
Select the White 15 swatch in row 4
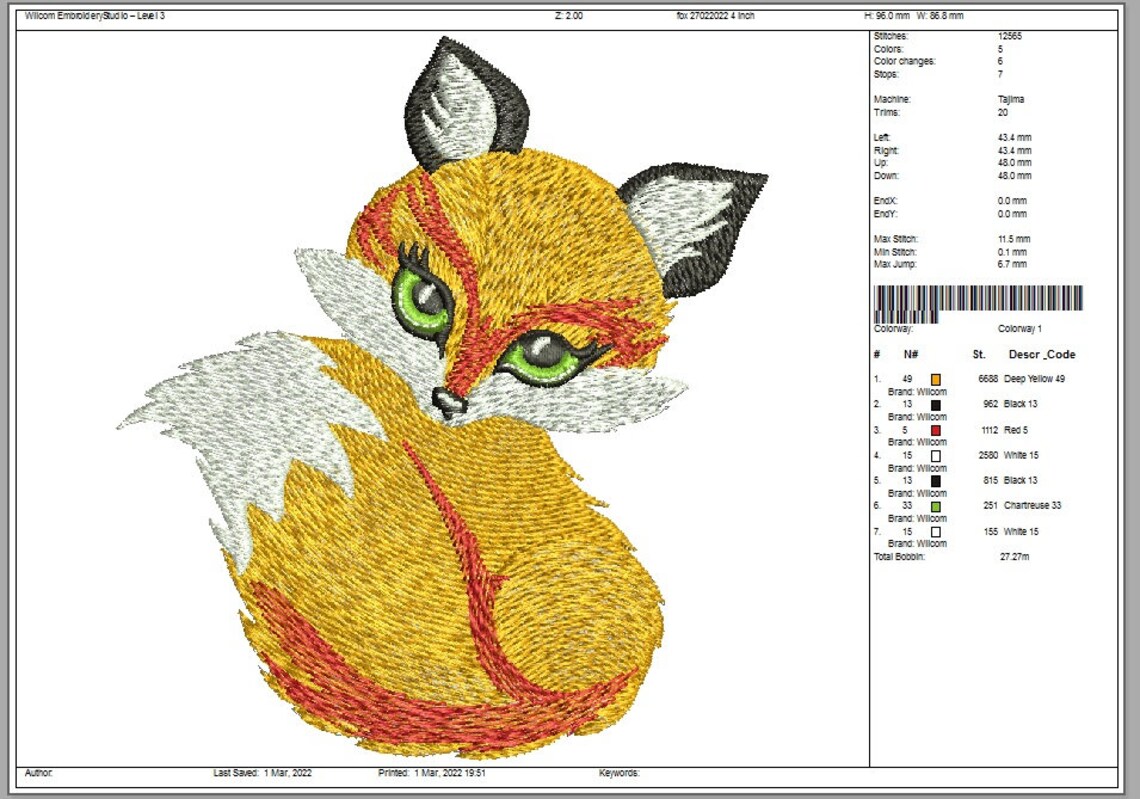[935, 454]
